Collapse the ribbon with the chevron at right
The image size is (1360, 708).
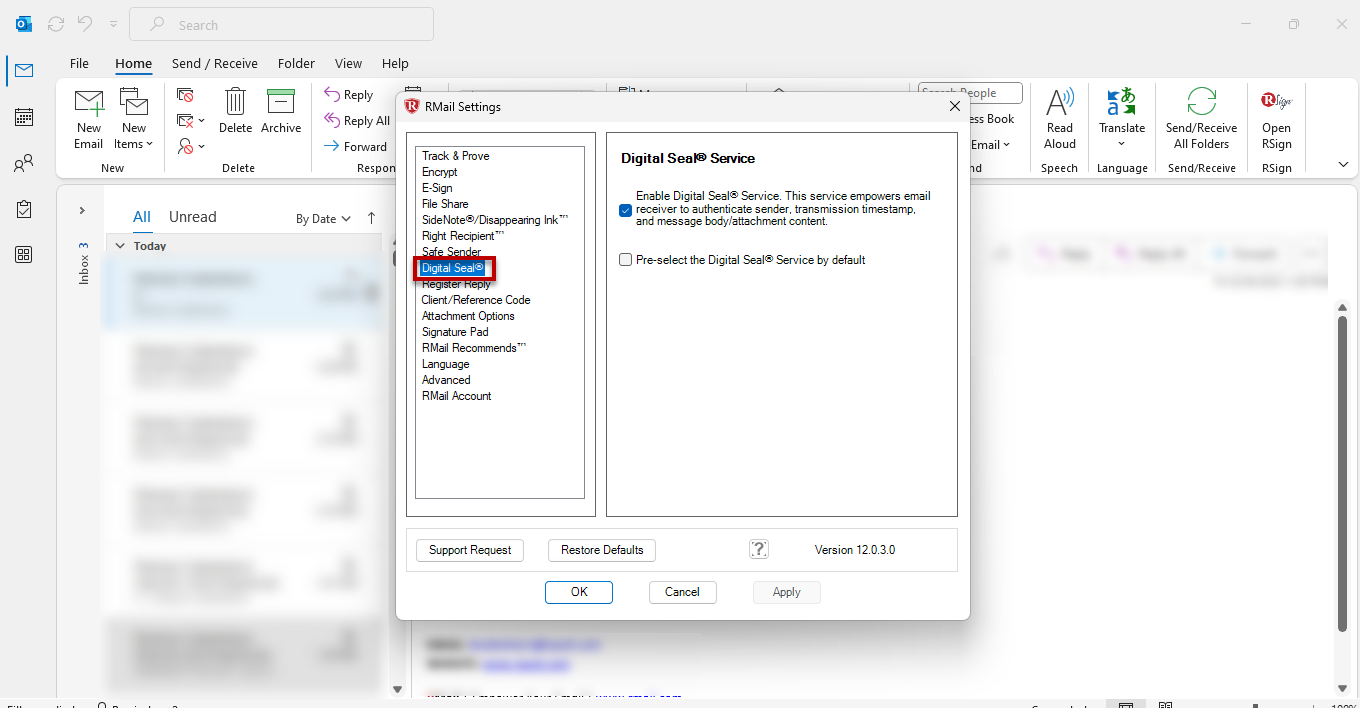1343,164
